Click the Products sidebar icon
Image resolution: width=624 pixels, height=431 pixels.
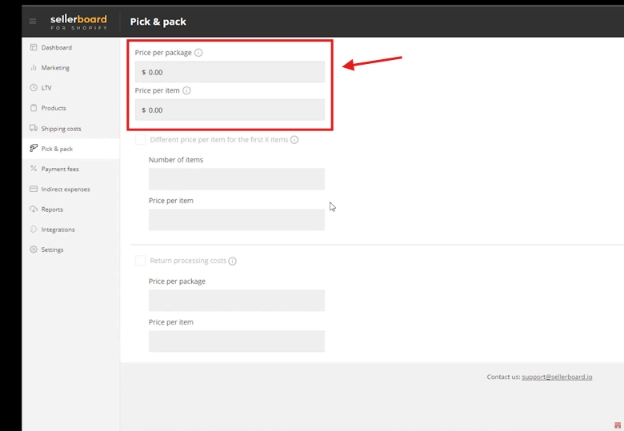pos(34,108)
